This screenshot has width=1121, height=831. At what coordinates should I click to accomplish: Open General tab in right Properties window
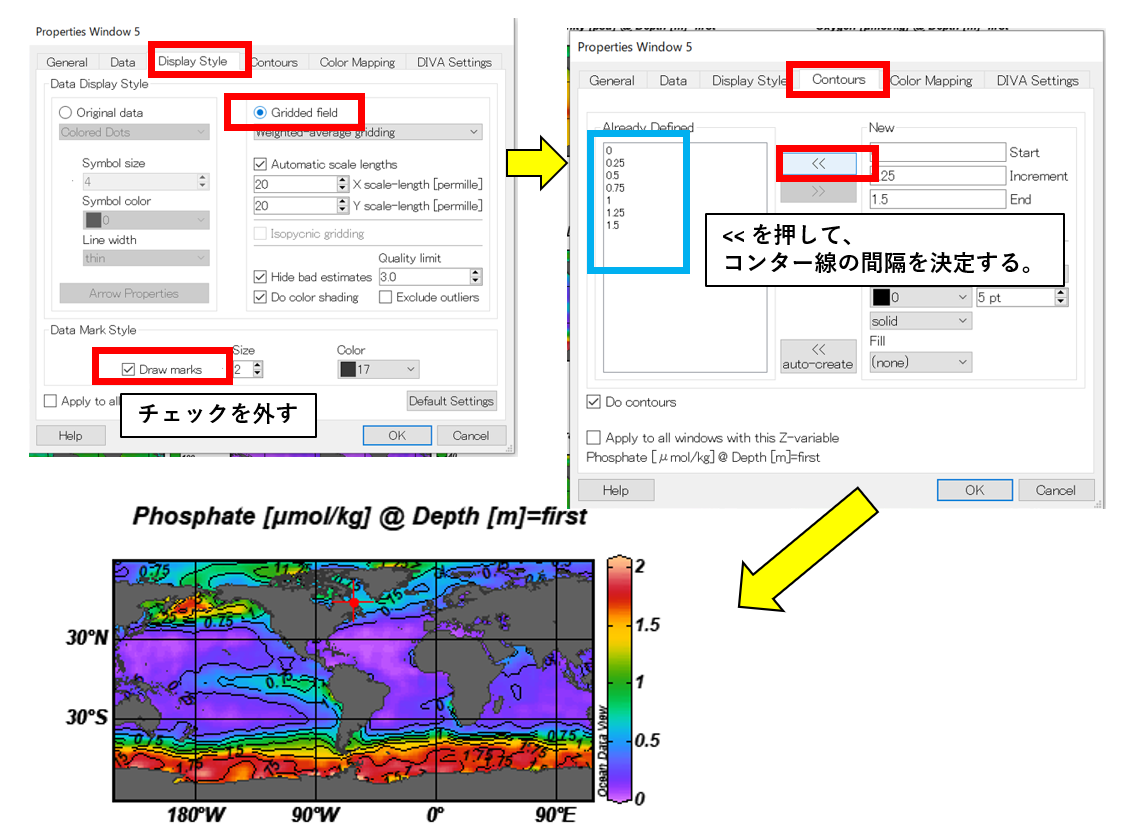click(x=611, y=81)
